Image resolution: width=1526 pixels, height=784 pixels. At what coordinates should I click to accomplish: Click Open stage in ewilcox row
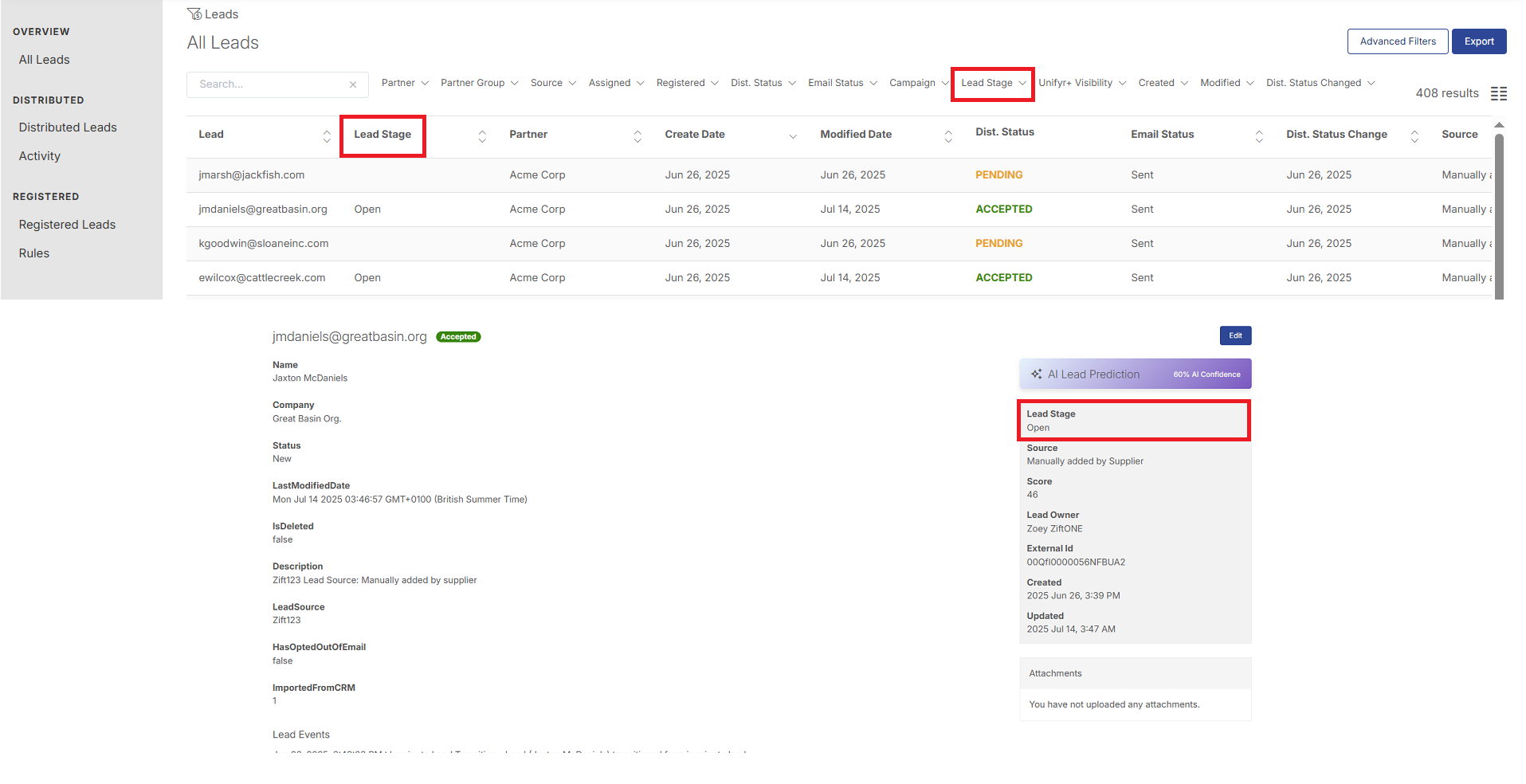(367, 278)
